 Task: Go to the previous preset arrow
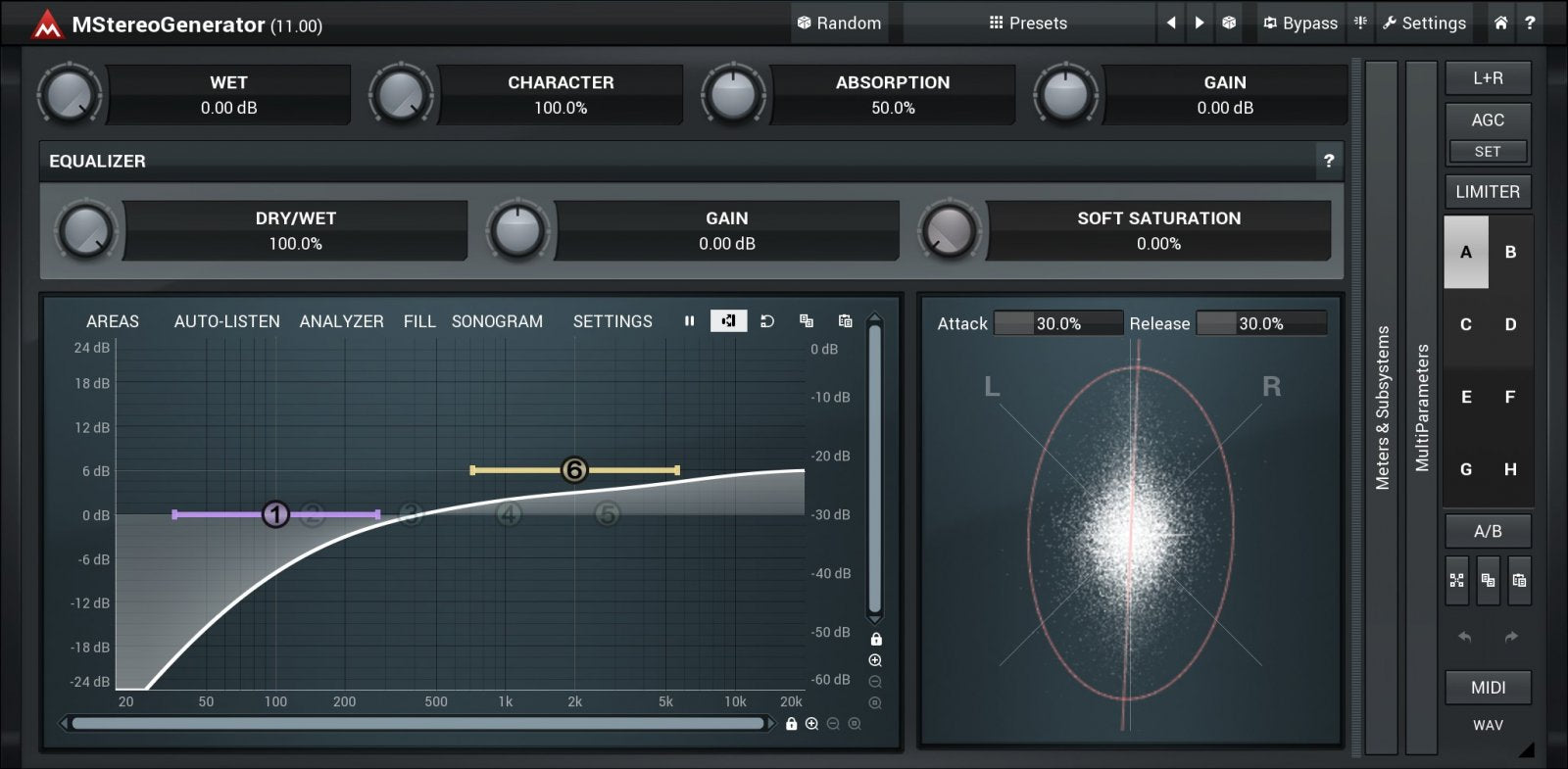[x=1171, y=23]
